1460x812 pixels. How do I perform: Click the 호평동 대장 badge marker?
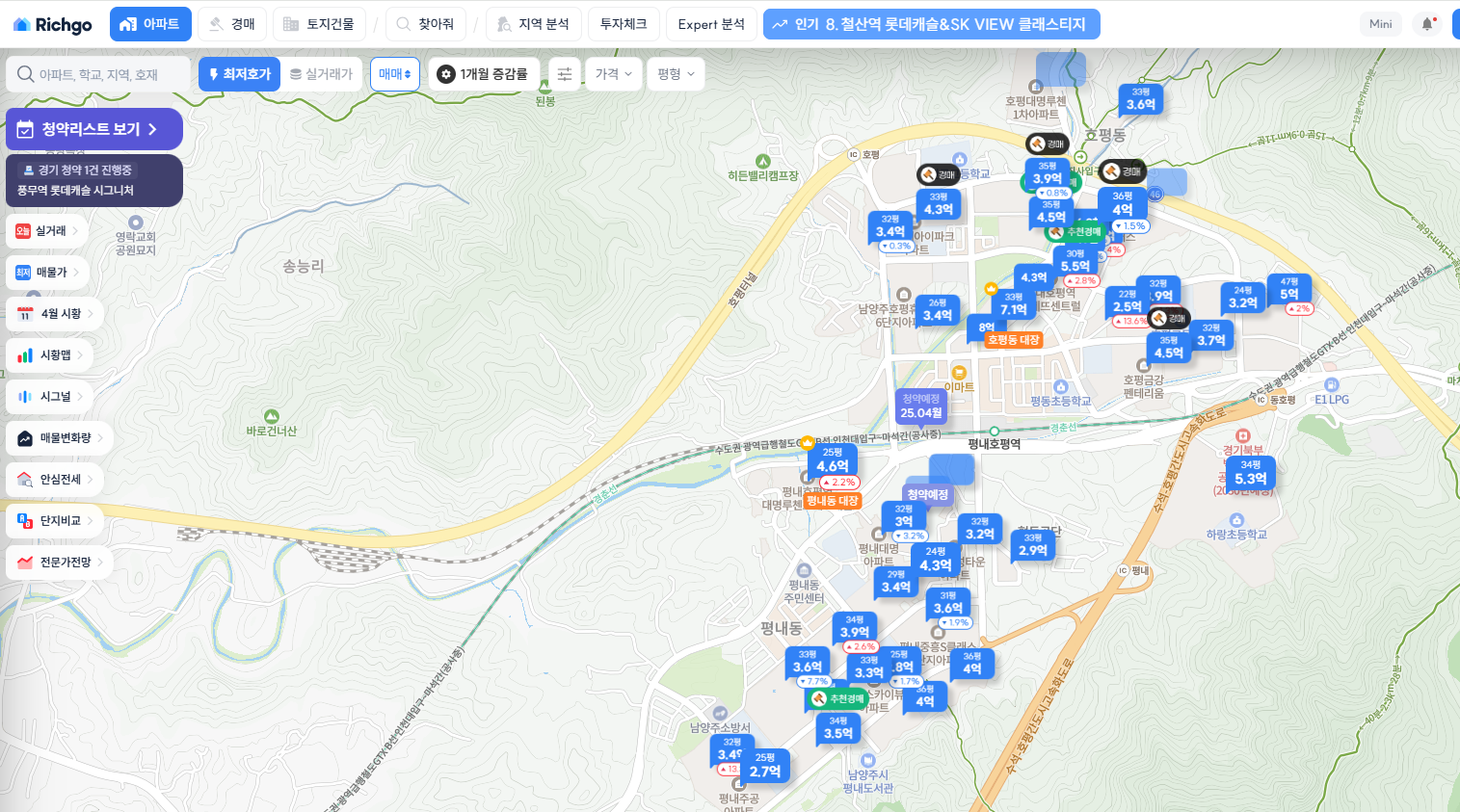(x=1013, y=340)
